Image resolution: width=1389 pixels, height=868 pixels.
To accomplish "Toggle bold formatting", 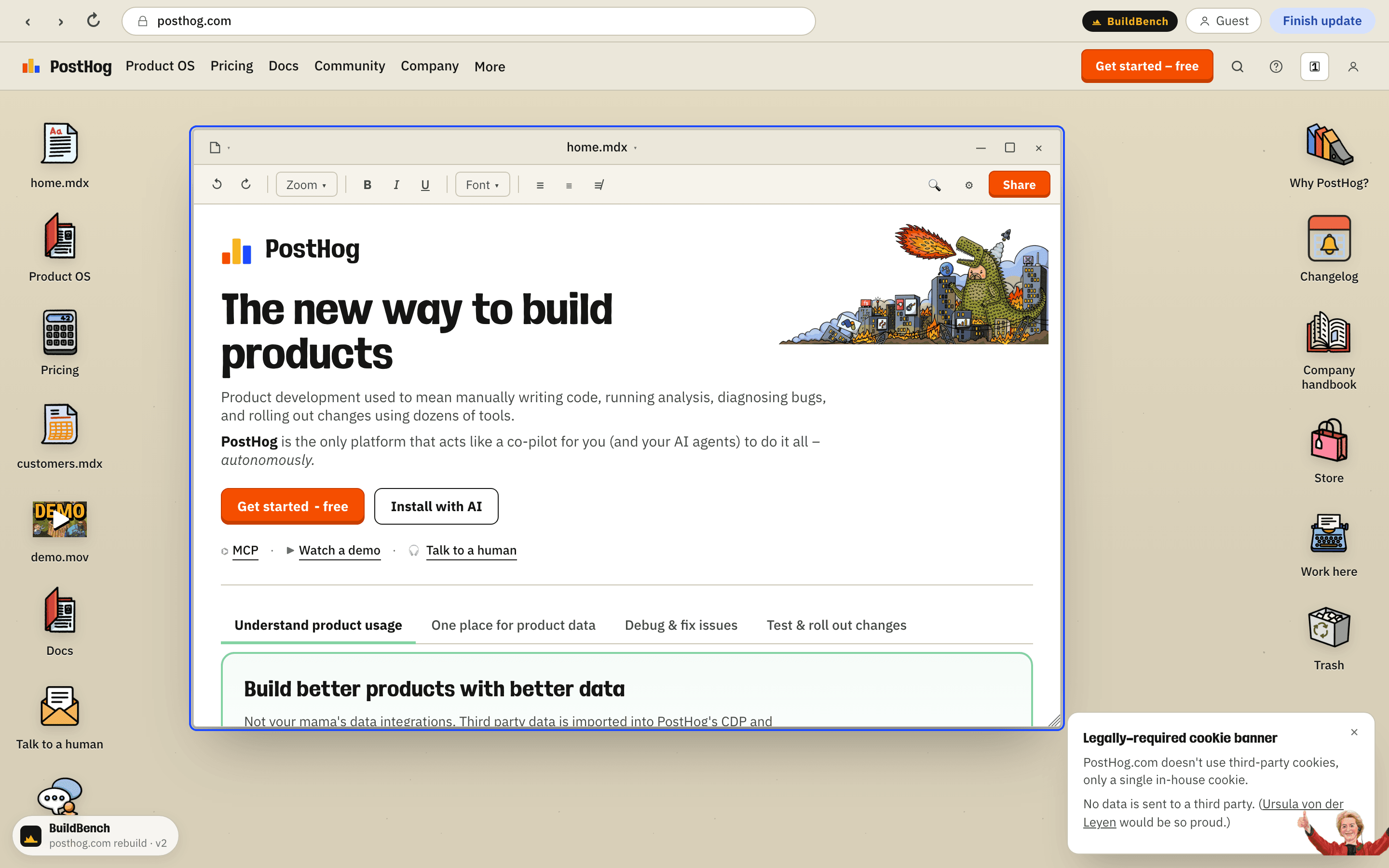I will (x=368, y=184).
